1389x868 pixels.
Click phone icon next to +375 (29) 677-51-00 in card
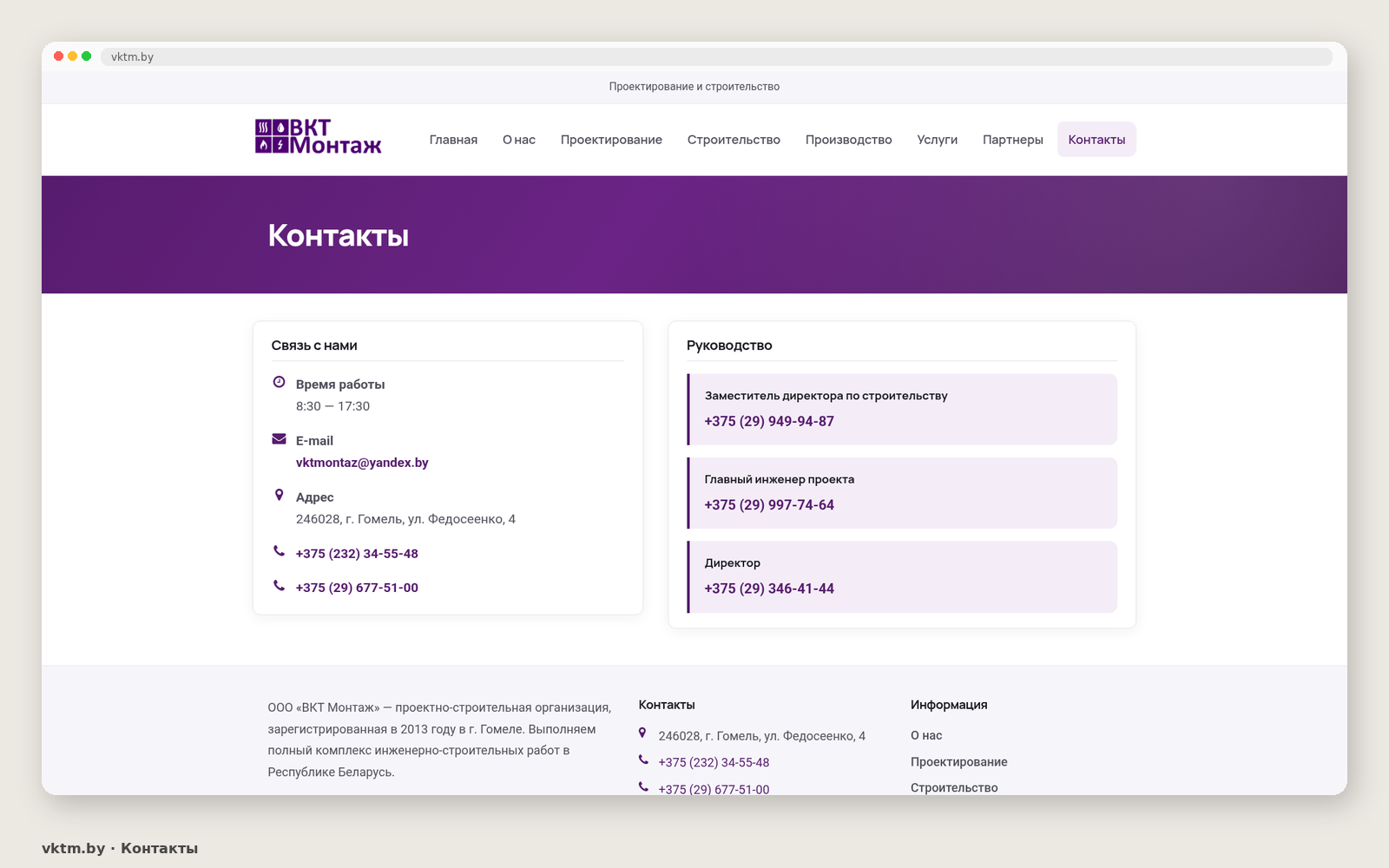tap(279, 585)
